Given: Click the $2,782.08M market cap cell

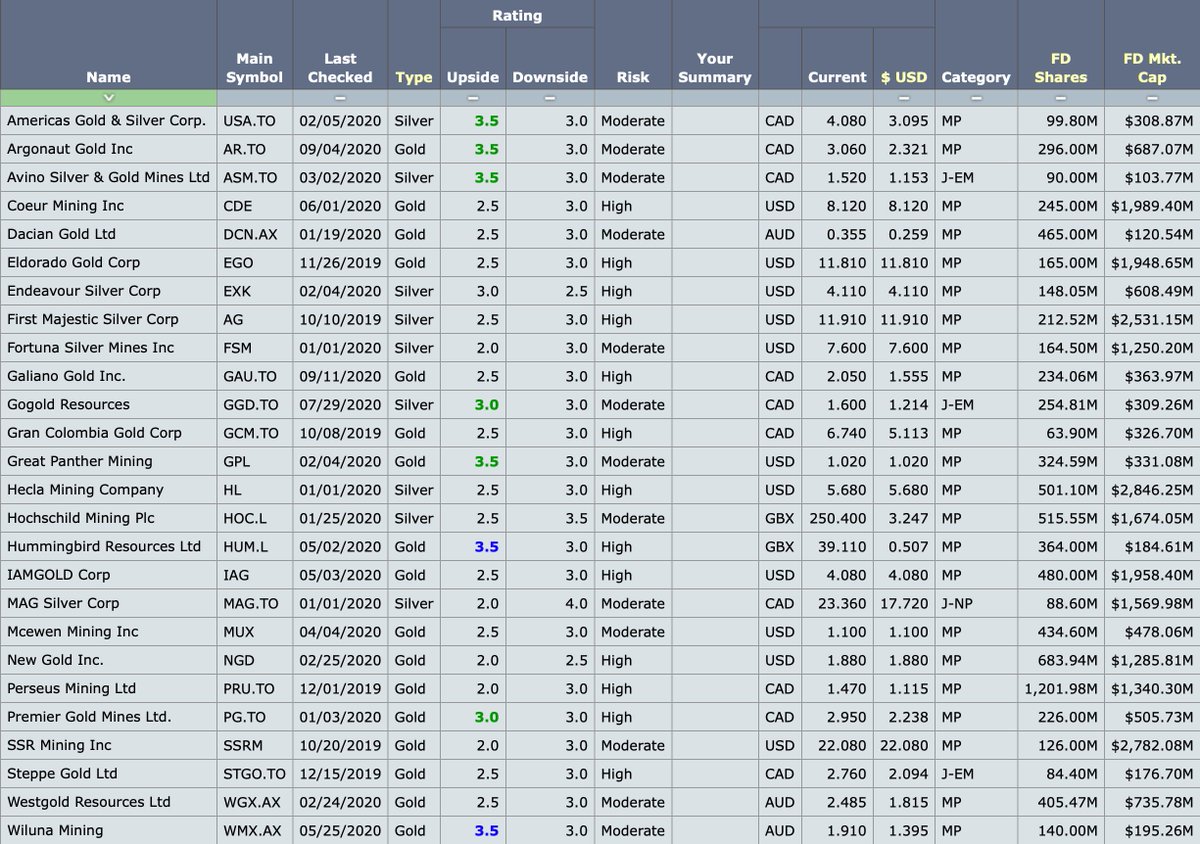Looking at the screenshot, I should (x=1152, y=745).
